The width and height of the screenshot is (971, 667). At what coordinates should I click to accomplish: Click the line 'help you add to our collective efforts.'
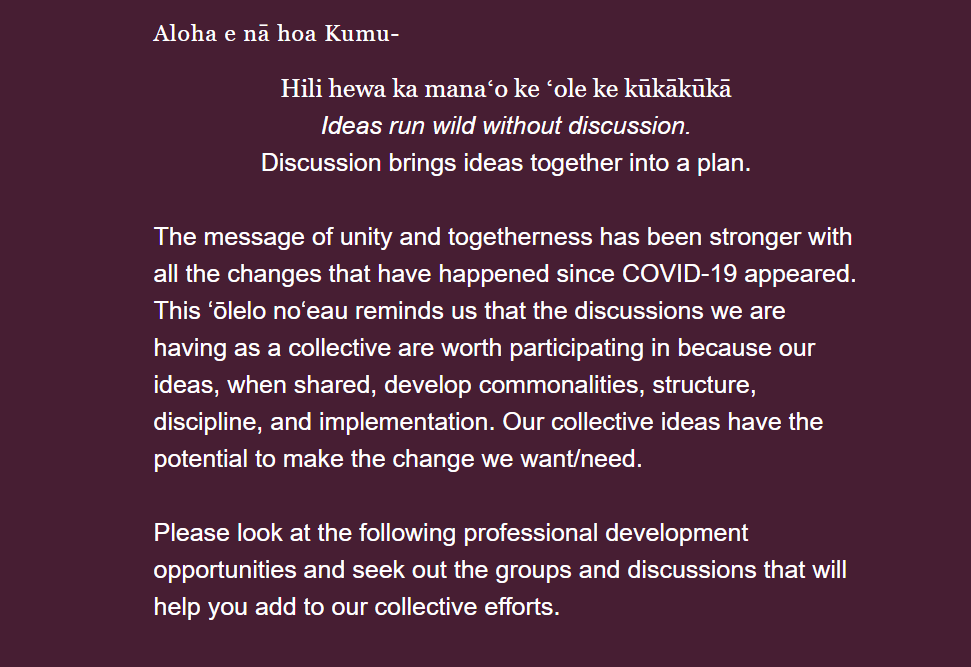pyautogui.click(x=357, y=607)
